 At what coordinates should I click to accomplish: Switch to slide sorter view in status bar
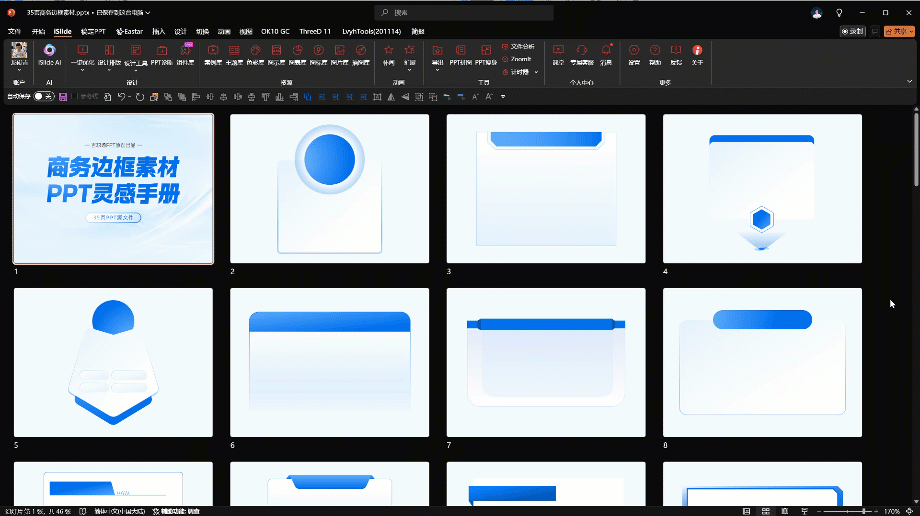coord(766,511)
